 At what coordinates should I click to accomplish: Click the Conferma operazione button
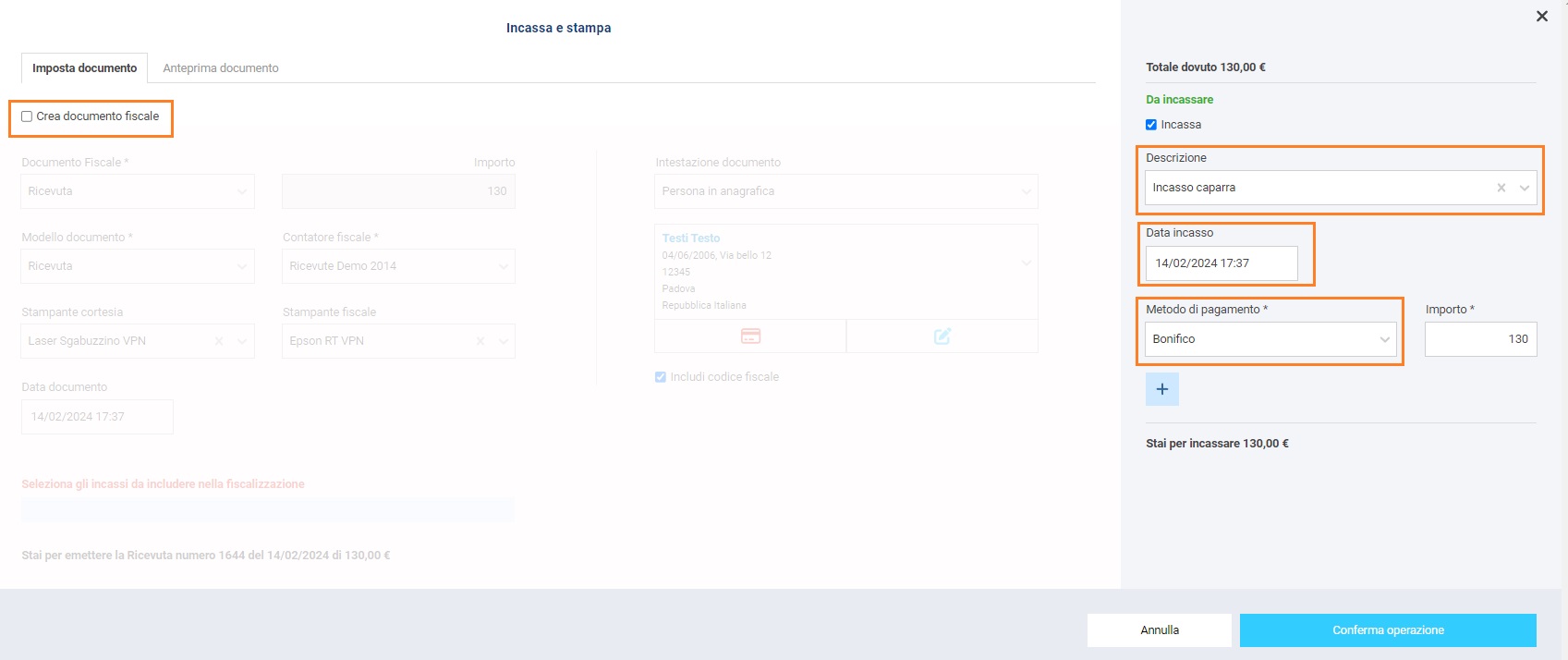(x=1387, y=630)
